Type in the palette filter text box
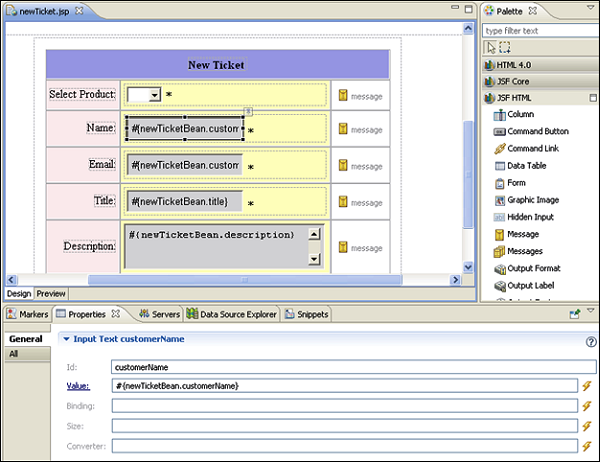 (x=540, y=30)
